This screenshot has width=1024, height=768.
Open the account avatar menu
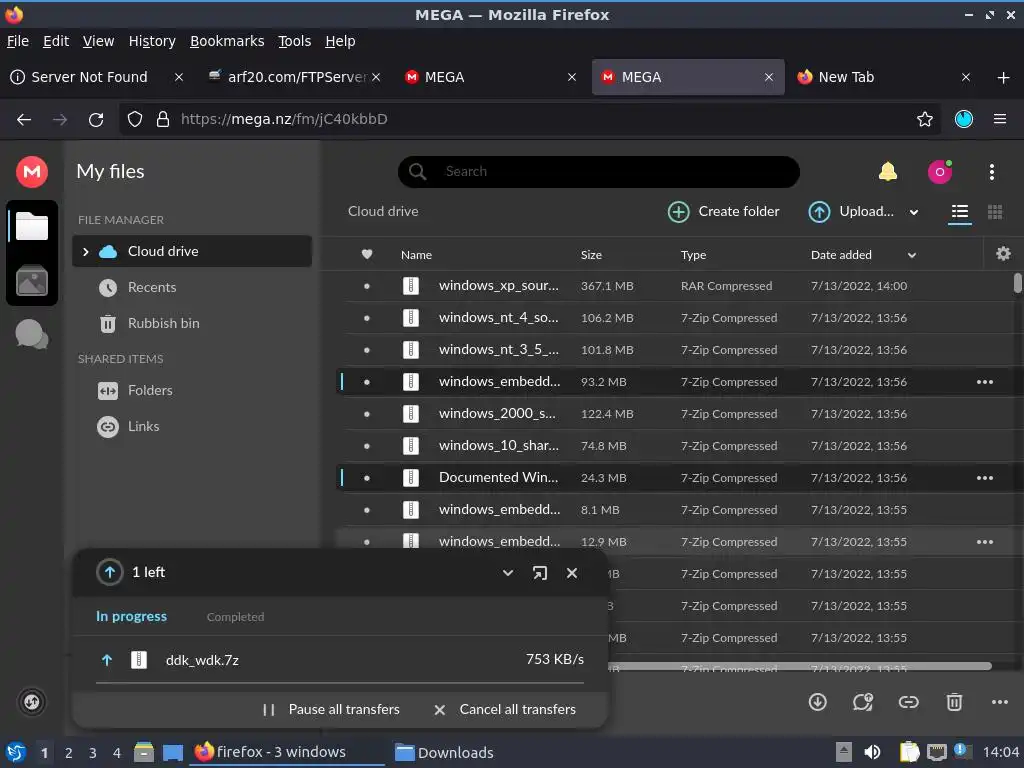tap(940, 172)
